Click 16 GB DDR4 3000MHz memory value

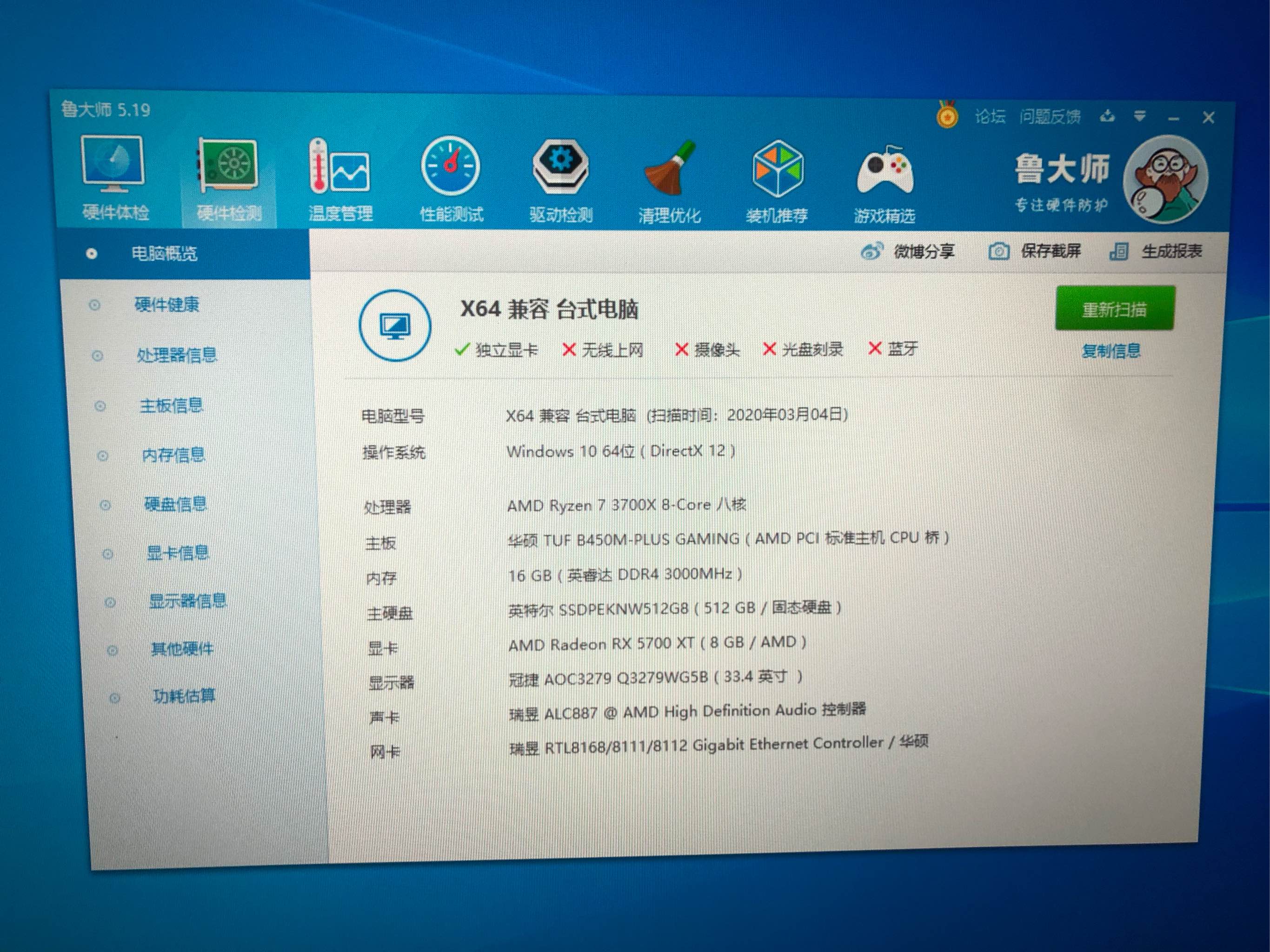pyautogui.click(x=625, y=575)
